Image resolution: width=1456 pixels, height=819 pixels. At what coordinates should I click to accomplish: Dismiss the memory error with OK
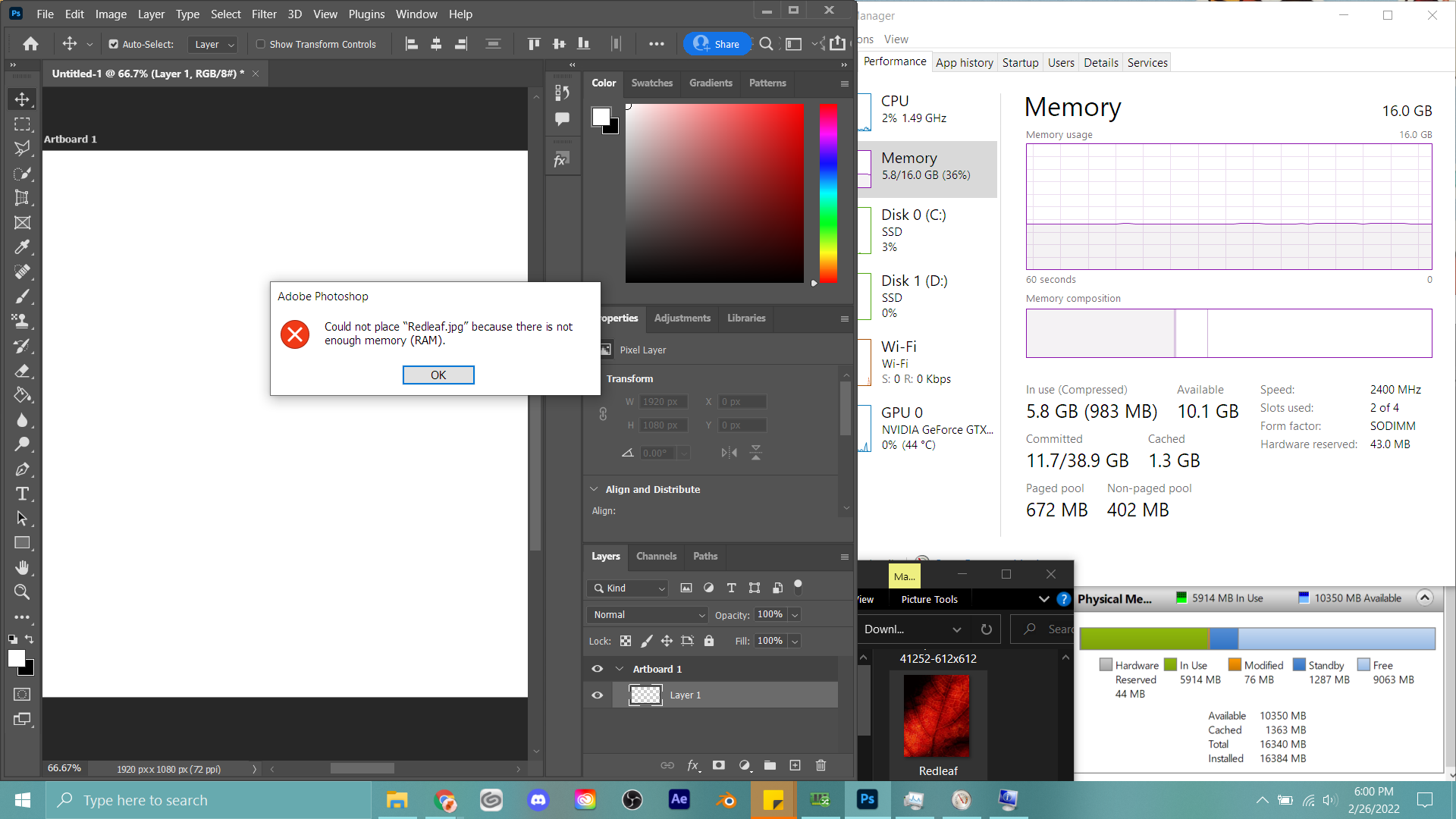(x=438, y=375)
